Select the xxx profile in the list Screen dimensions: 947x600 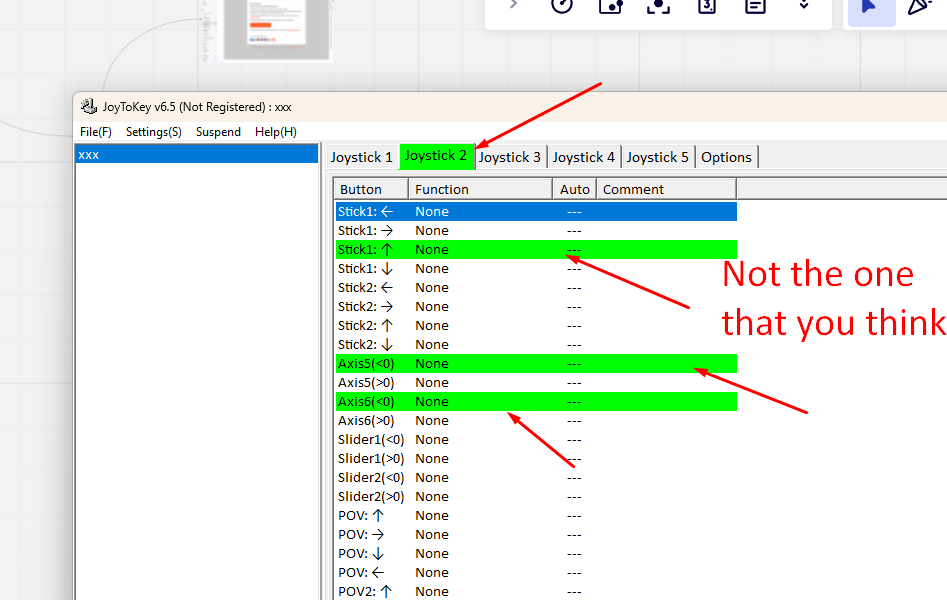tap(196, 154)
